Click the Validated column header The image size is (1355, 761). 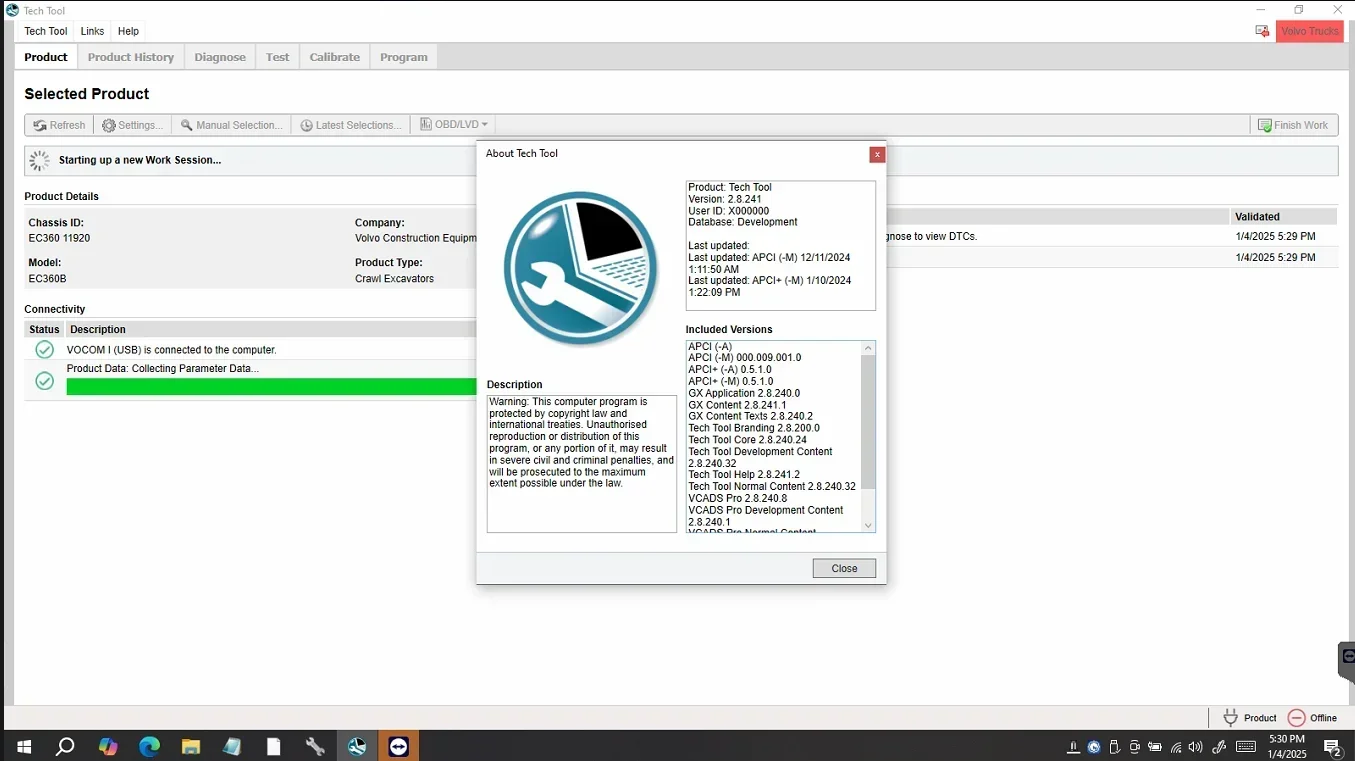coord(1283,216)
